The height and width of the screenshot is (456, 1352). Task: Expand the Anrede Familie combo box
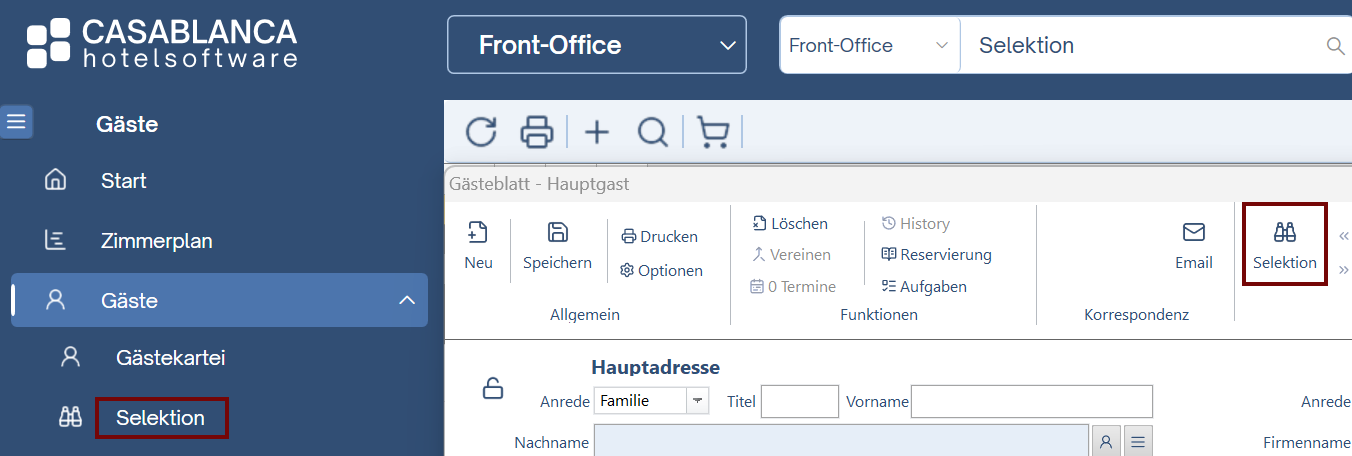[x=697, y=401]
